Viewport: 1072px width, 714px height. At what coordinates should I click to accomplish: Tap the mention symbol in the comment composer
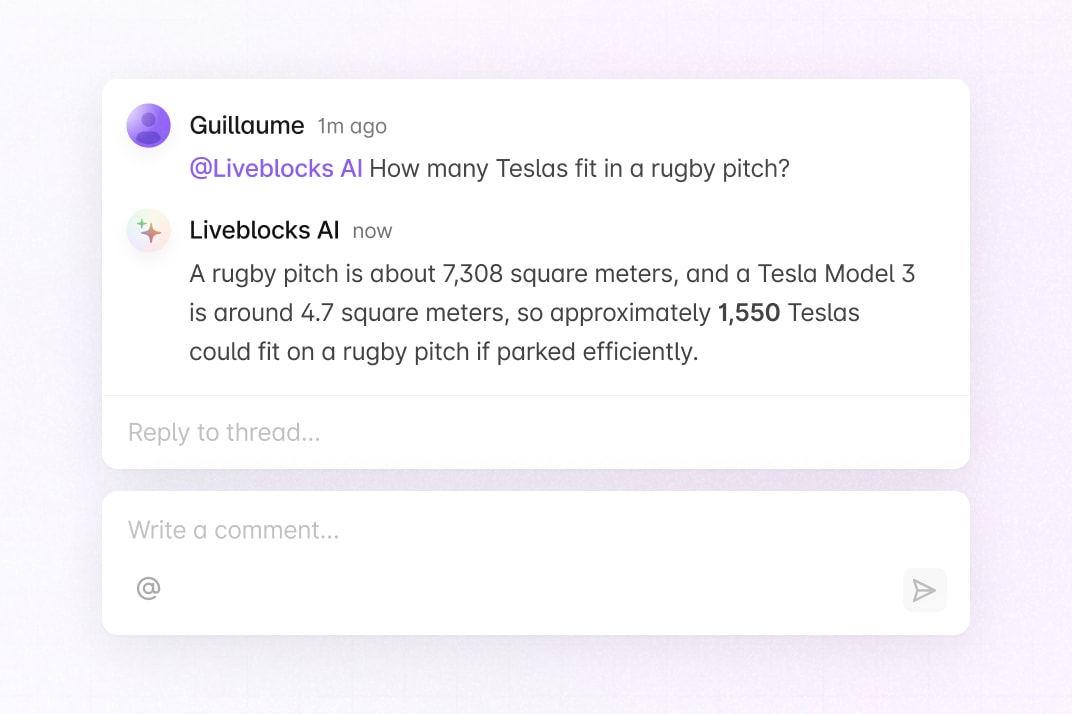148,588
